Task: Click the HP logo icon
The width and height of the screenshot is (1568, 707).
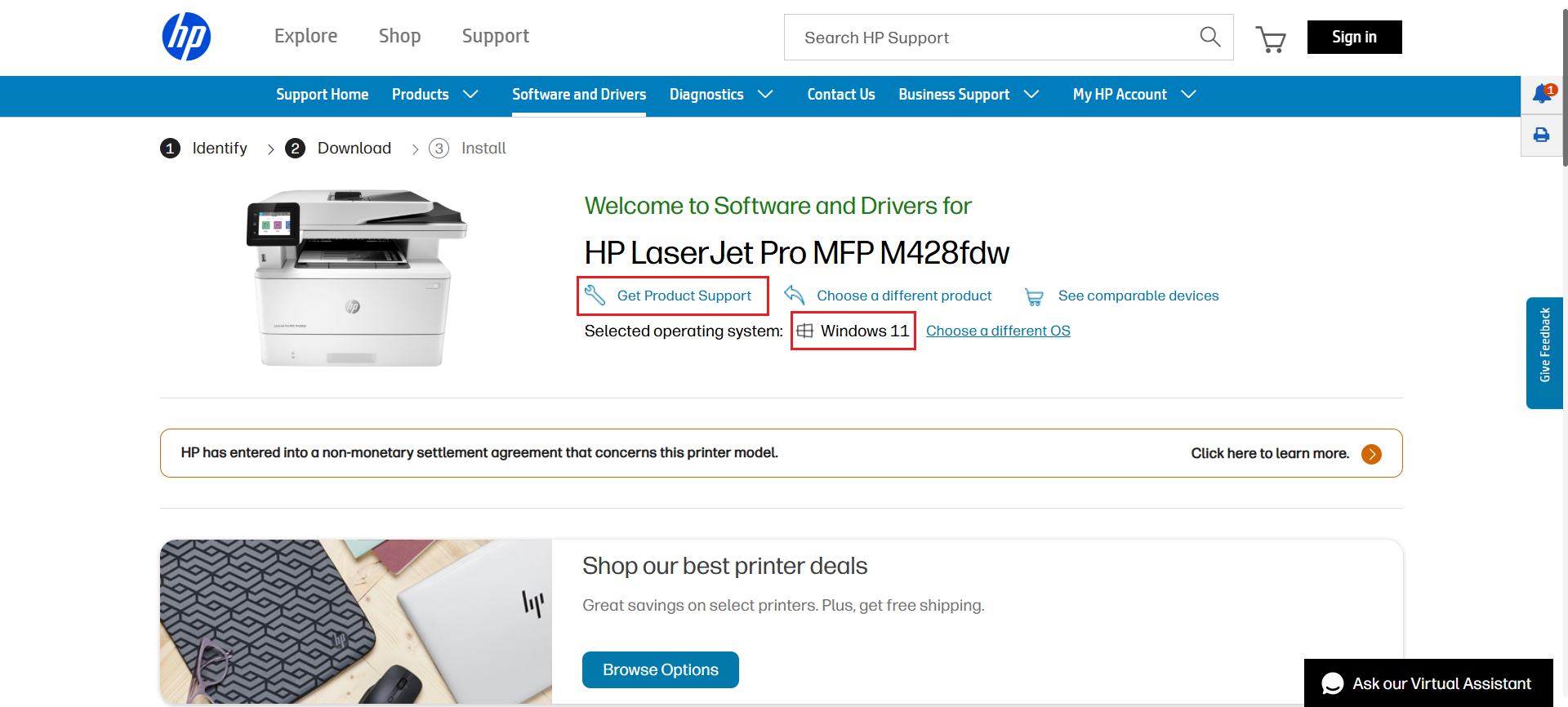Action: 186,37
